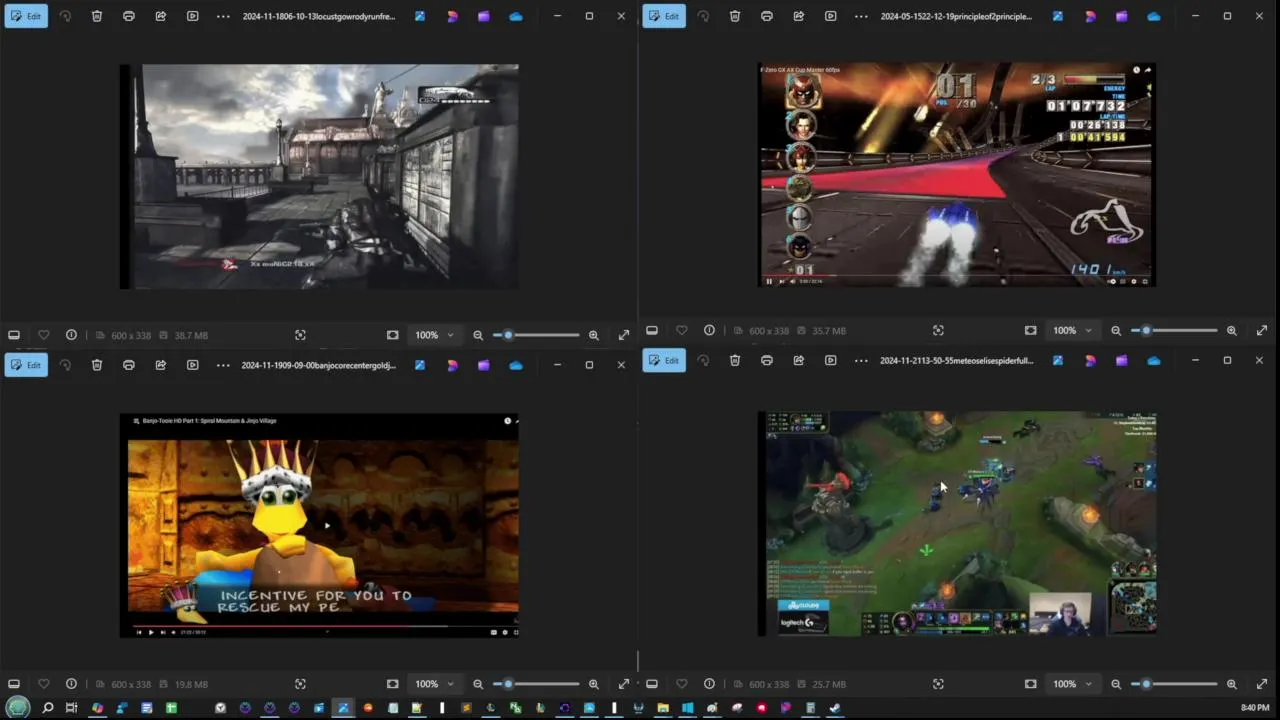Start slideshow in the locust window
Viewport: 1280px width, 720px height.
click(x=193, y=16)
